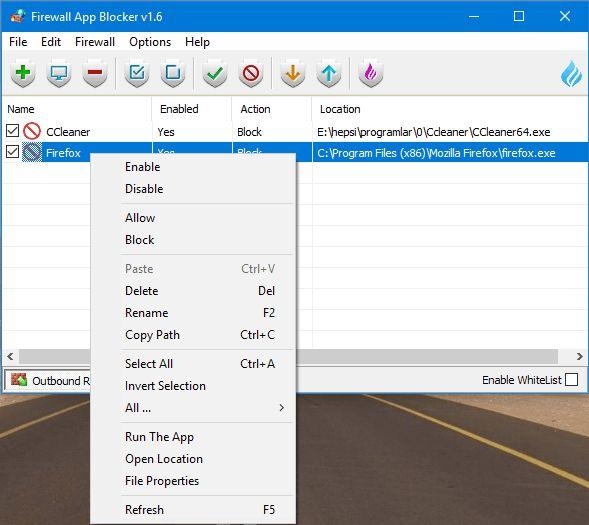The width and height of the screenshot is (589, 525).
Task: Click the monitor Add Process toolbar icon
Action: click(x=59, y=73)
